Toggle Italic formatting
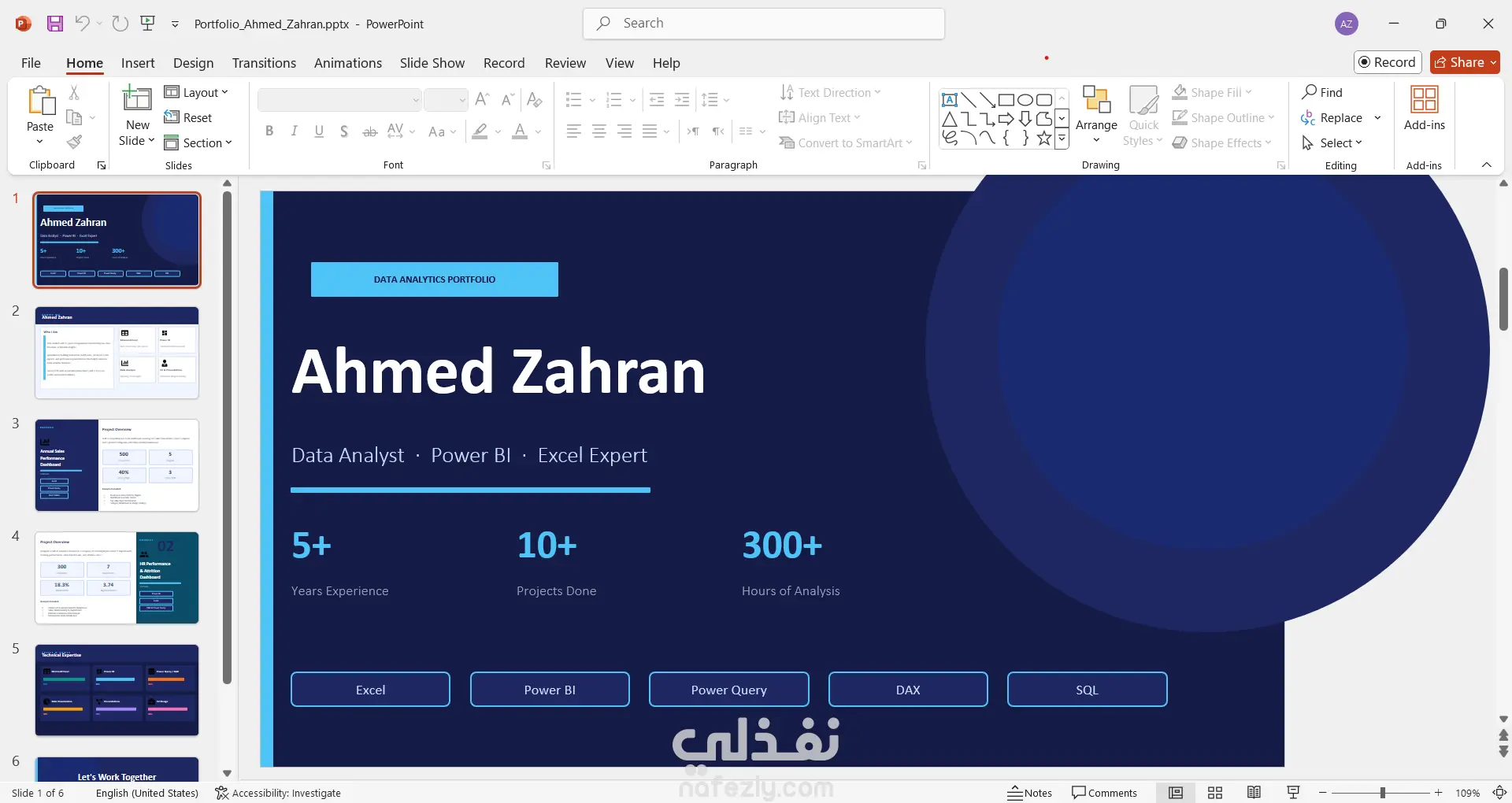The height and width of the screenshot is (803, 1512). 294,131
